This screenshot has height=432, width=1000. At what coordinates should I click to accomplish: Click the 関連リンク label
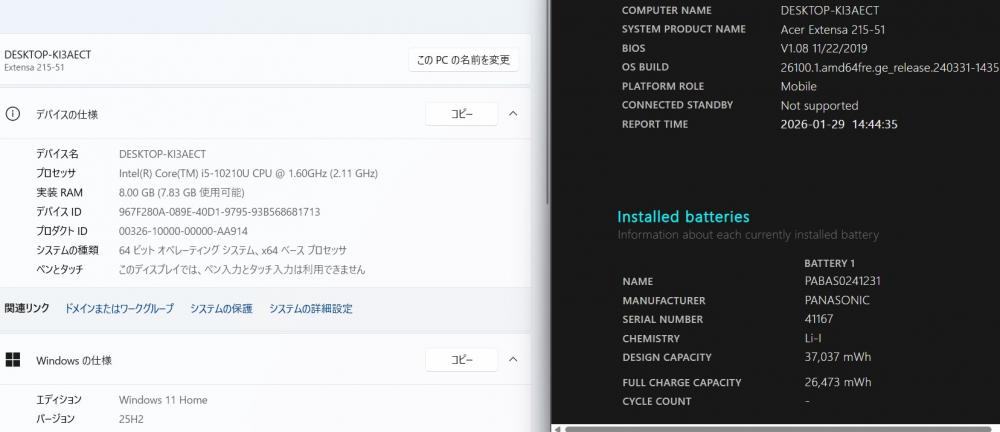pyautogui.click(x=27, y=309)
